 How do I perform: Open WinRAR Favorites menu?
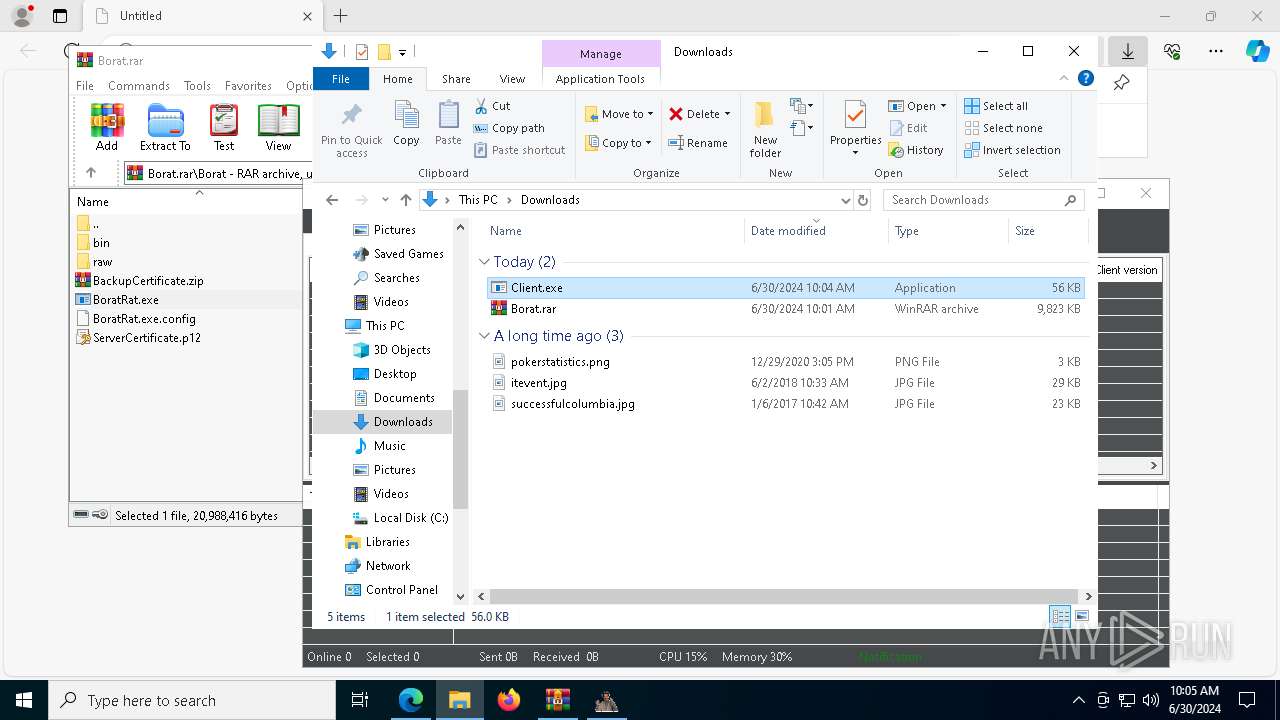coord(248,86)
